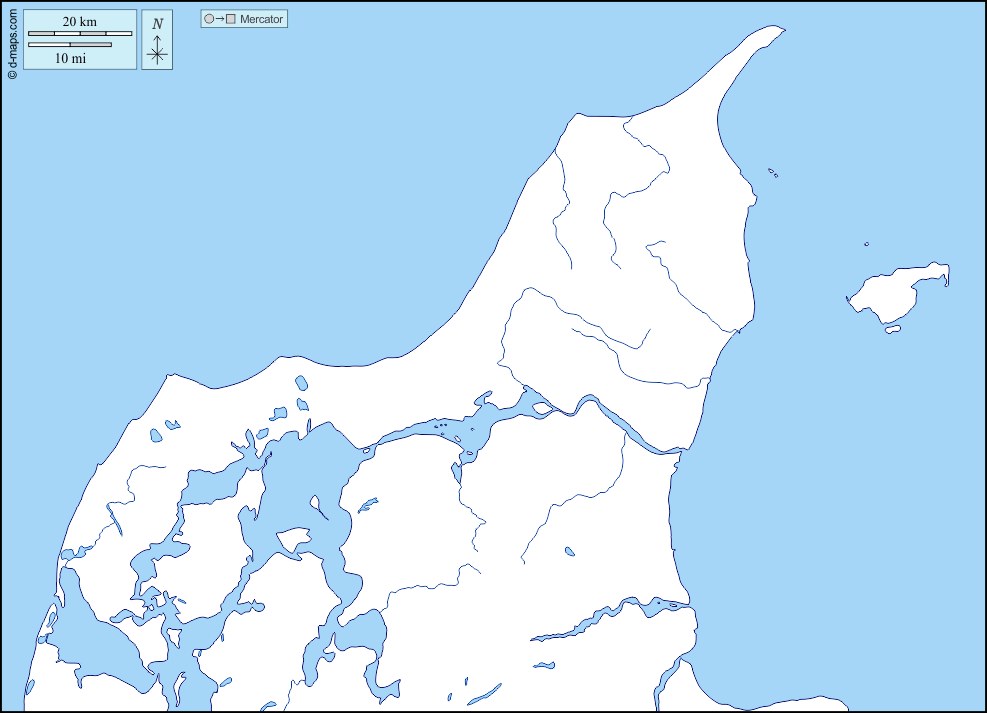987x713 pixels.
Task: Select the letter N on the compass
Action: [x=157, y=24]
